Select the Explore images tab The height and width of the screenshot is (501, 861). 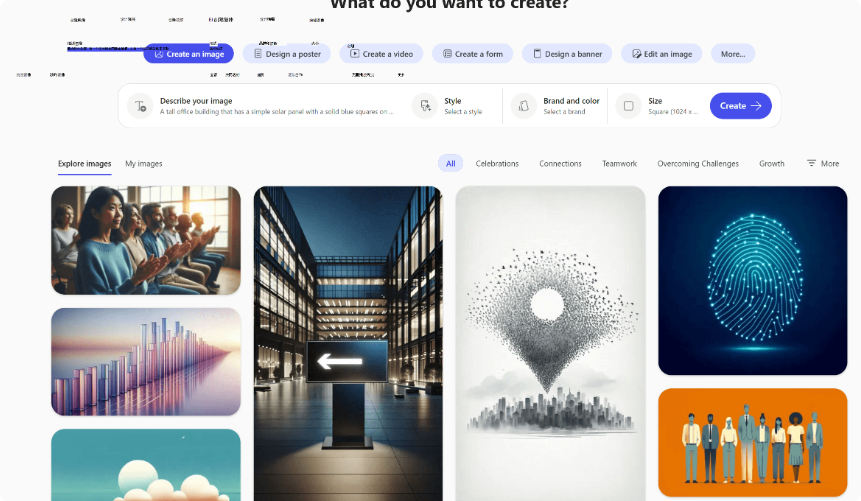pos(84,163)
